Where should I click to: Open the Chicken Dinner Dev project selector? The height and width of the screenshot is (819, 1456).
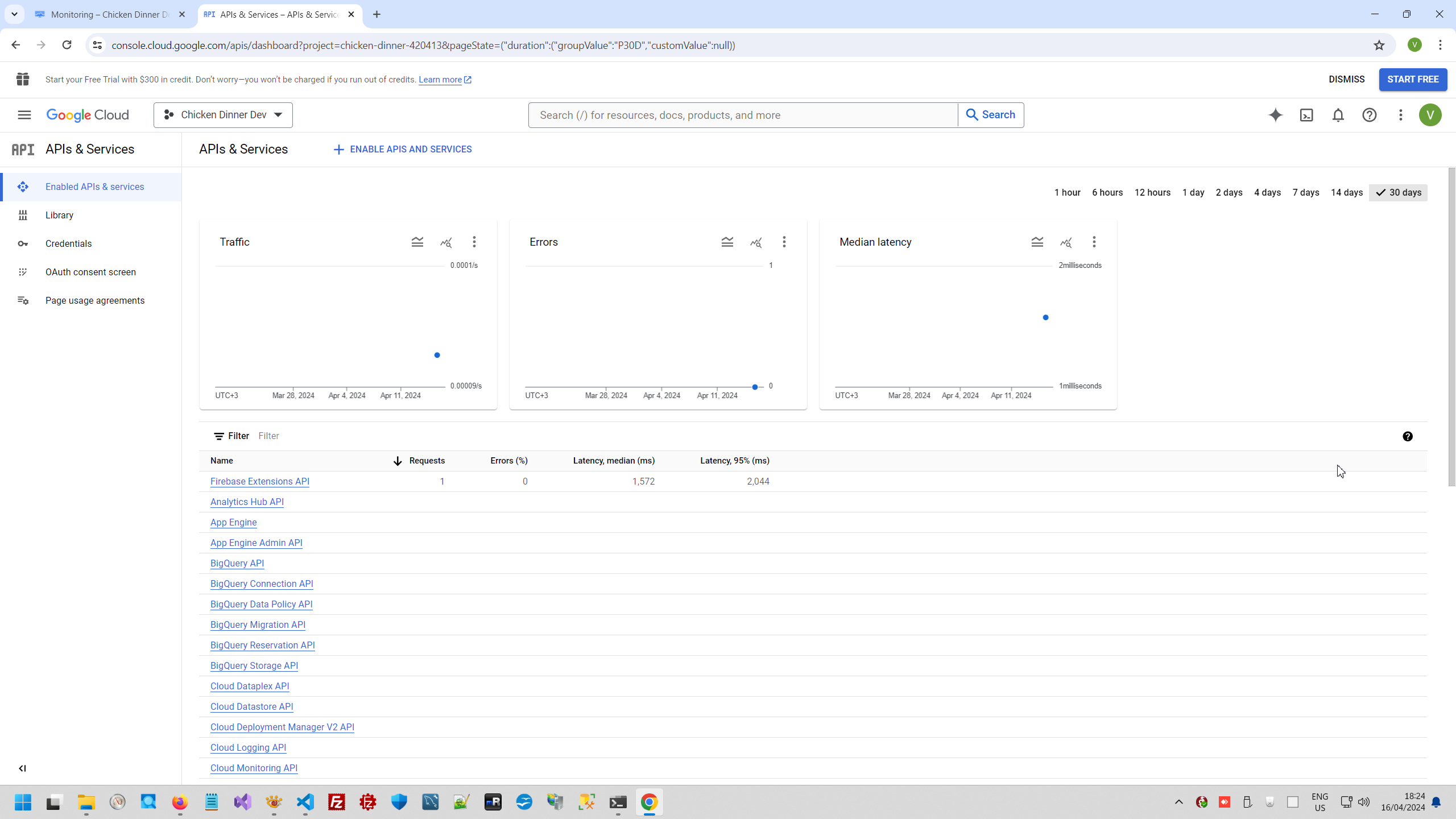[x=223, y=115]
